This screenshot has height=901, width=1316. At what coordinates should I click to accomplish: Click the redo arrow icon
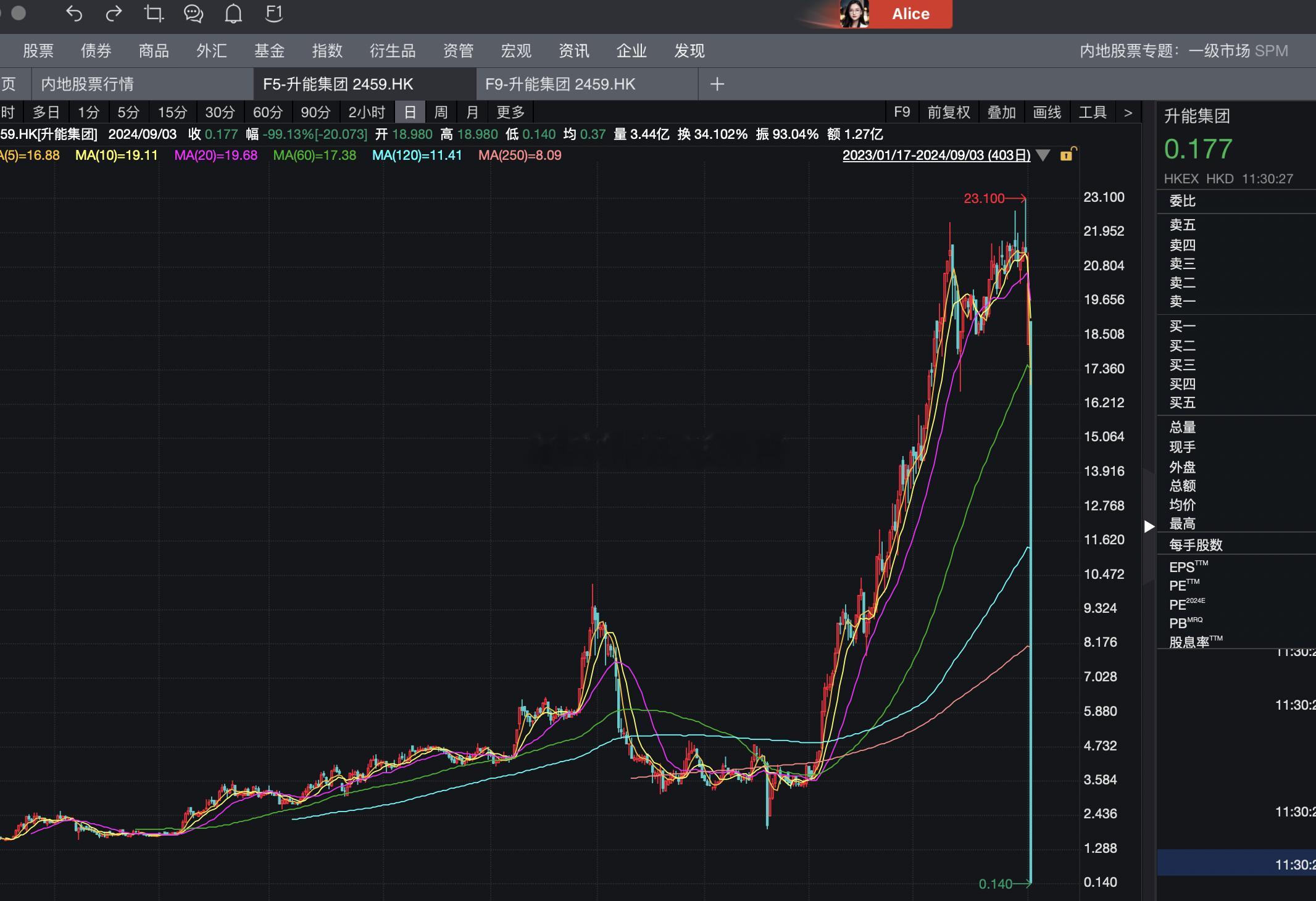tap(114, 14)
